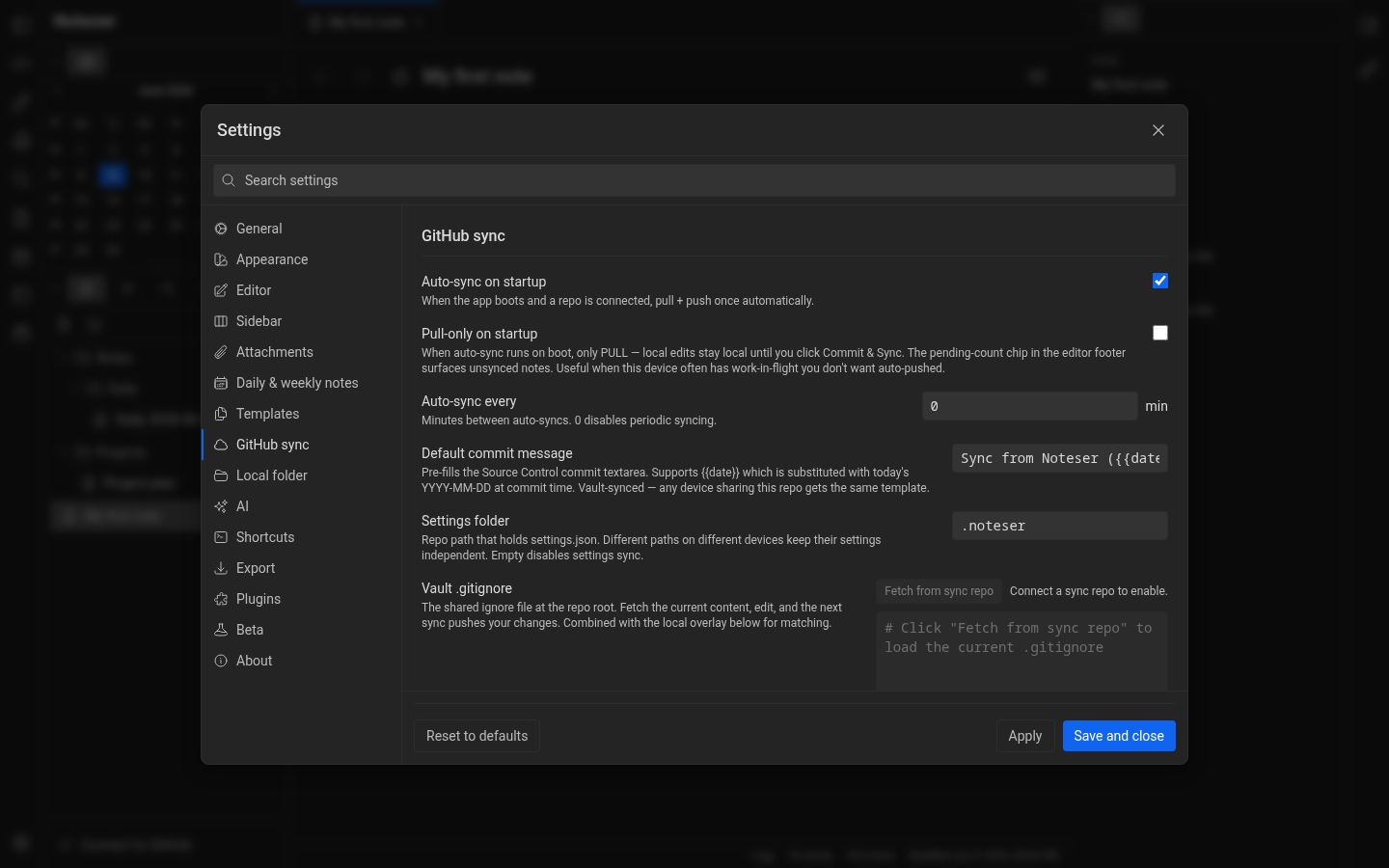Screen dimensions: 1389x868
Task: Open the Appearance settings section
Action: [300, 259]
